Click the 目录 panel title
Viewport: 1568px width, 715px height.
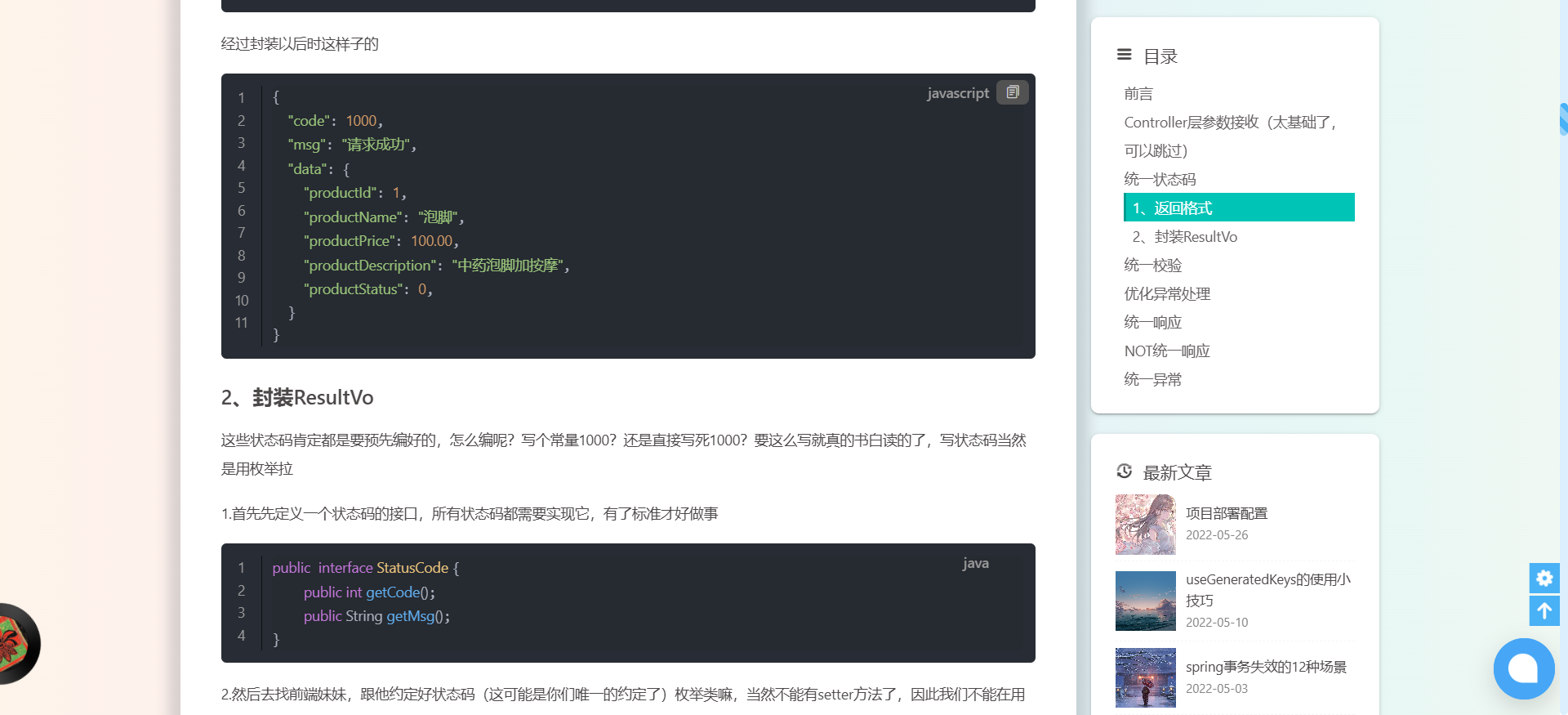click(x=1160, y=56)
